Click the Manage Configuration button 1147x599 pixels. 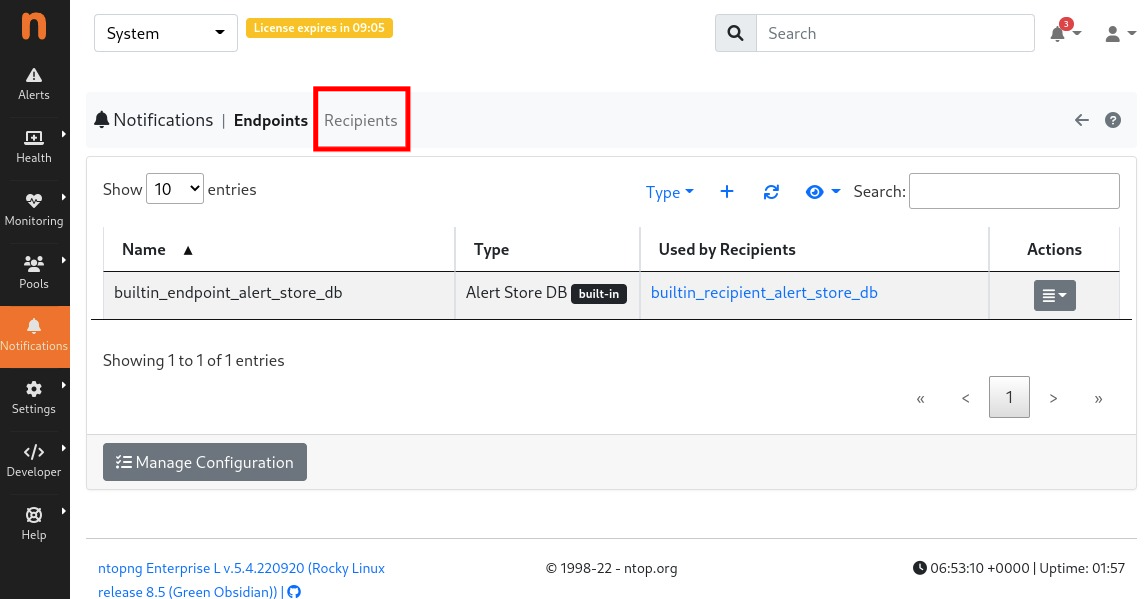point(204,461)
